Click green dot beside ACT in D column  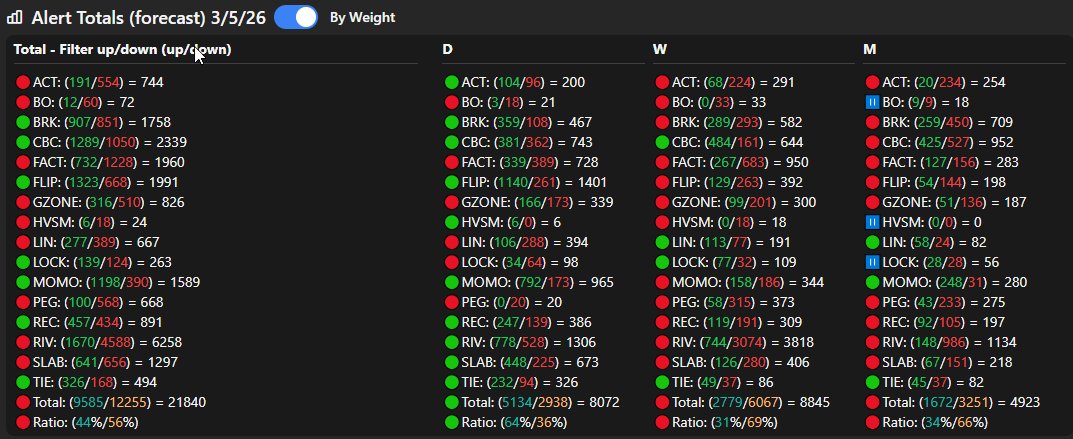[x=452, y=83]
